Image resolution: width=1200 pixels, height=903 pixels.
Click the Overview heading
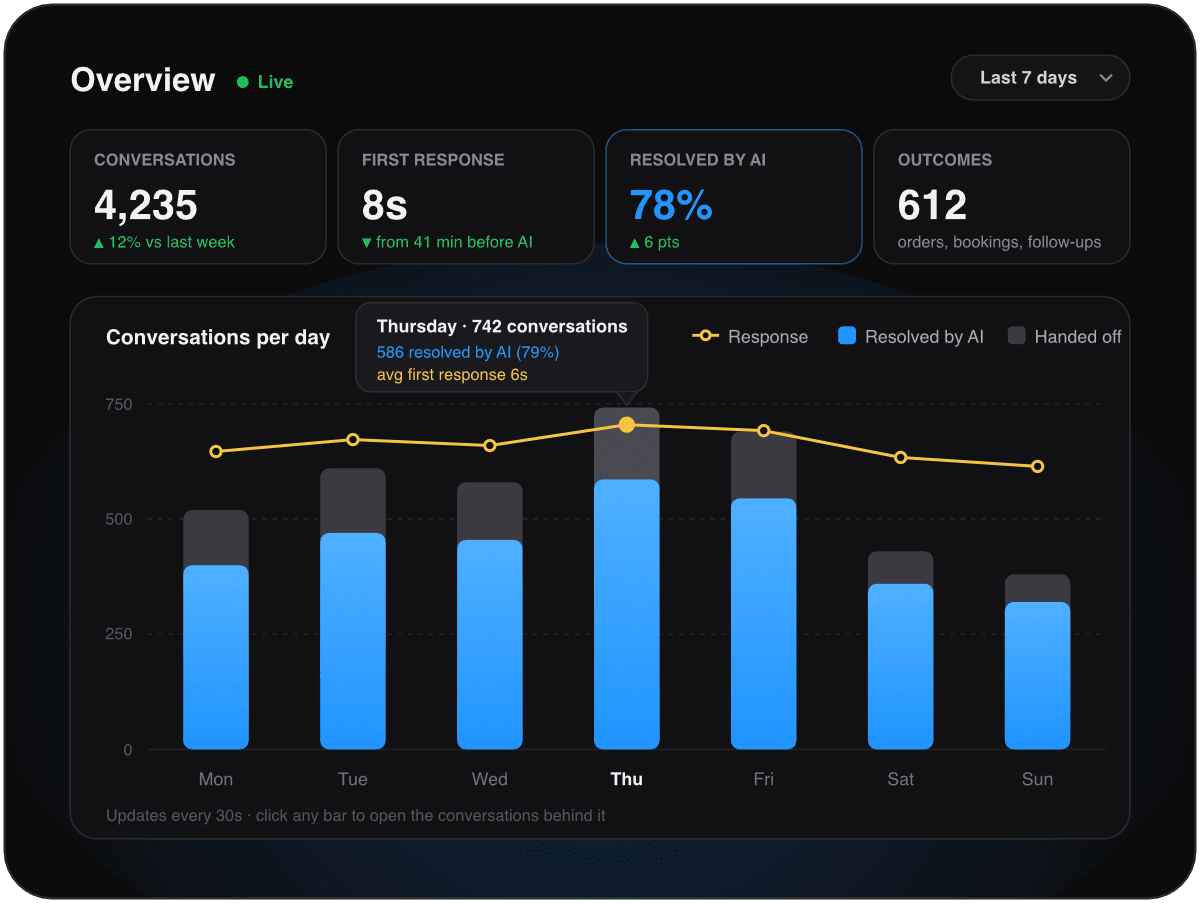[x=143, y=80]
